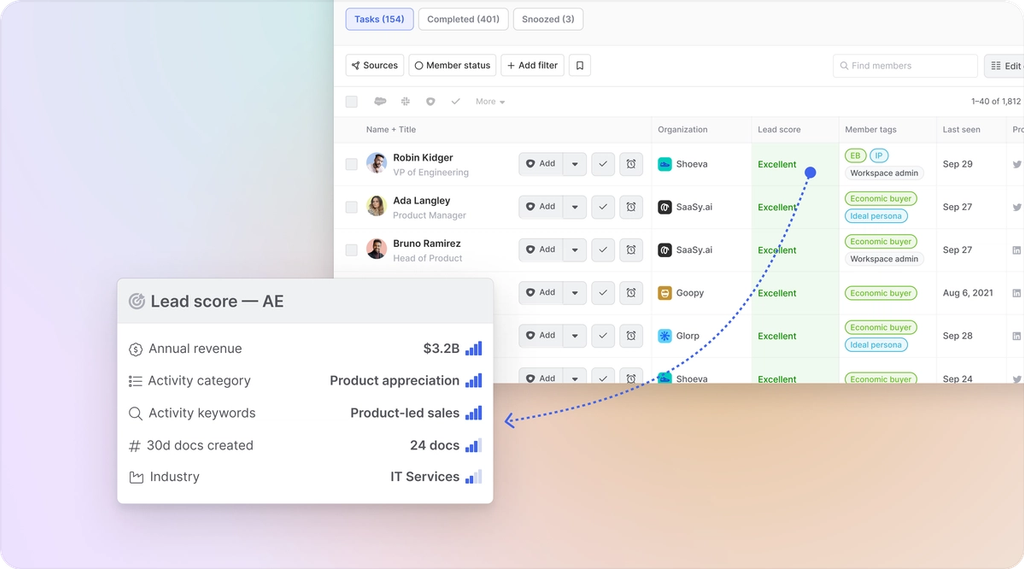Open the Member status filter

coord(453,65)
